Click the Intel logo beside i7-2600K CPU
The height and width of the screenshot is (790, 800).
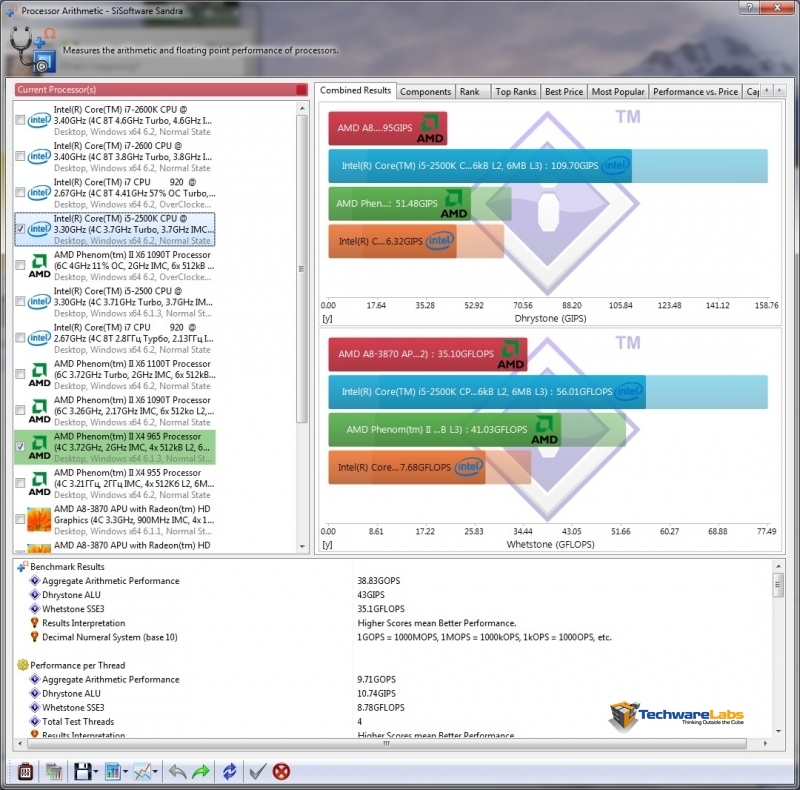39,120
